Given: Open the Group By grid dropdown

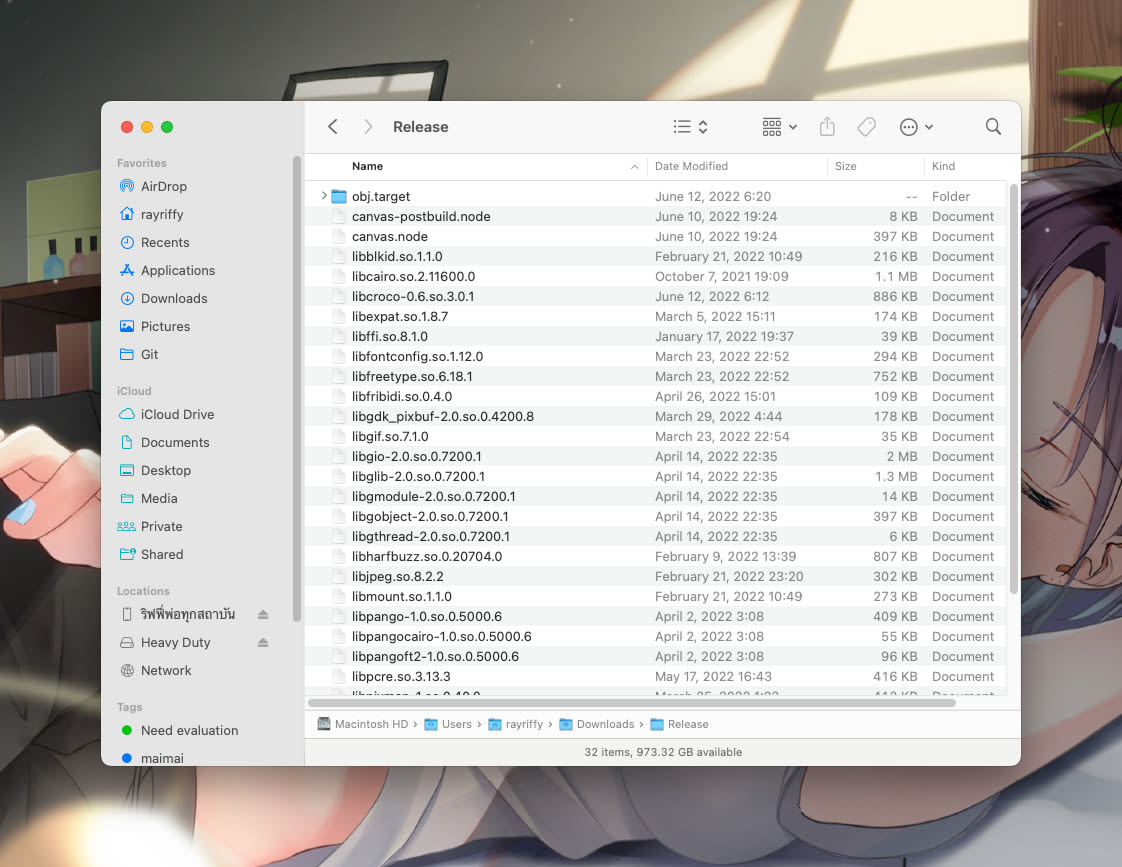Looking at the screenshot, I should [x=779, y=127].
